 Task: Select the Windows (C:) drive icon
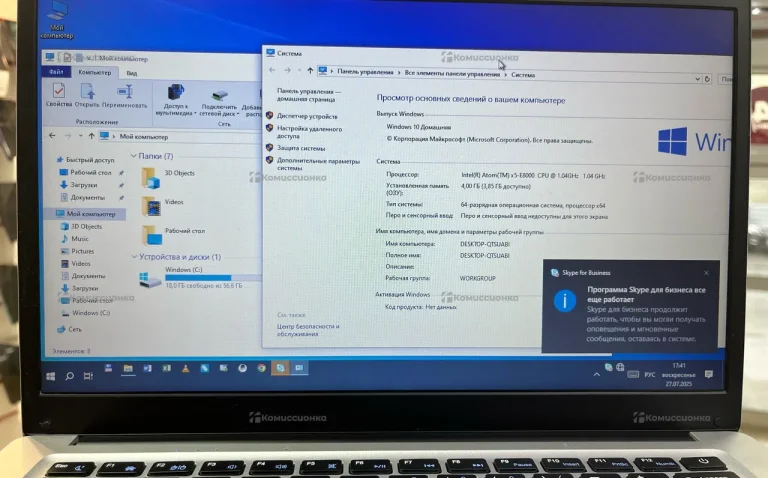(x=150, y=280)
